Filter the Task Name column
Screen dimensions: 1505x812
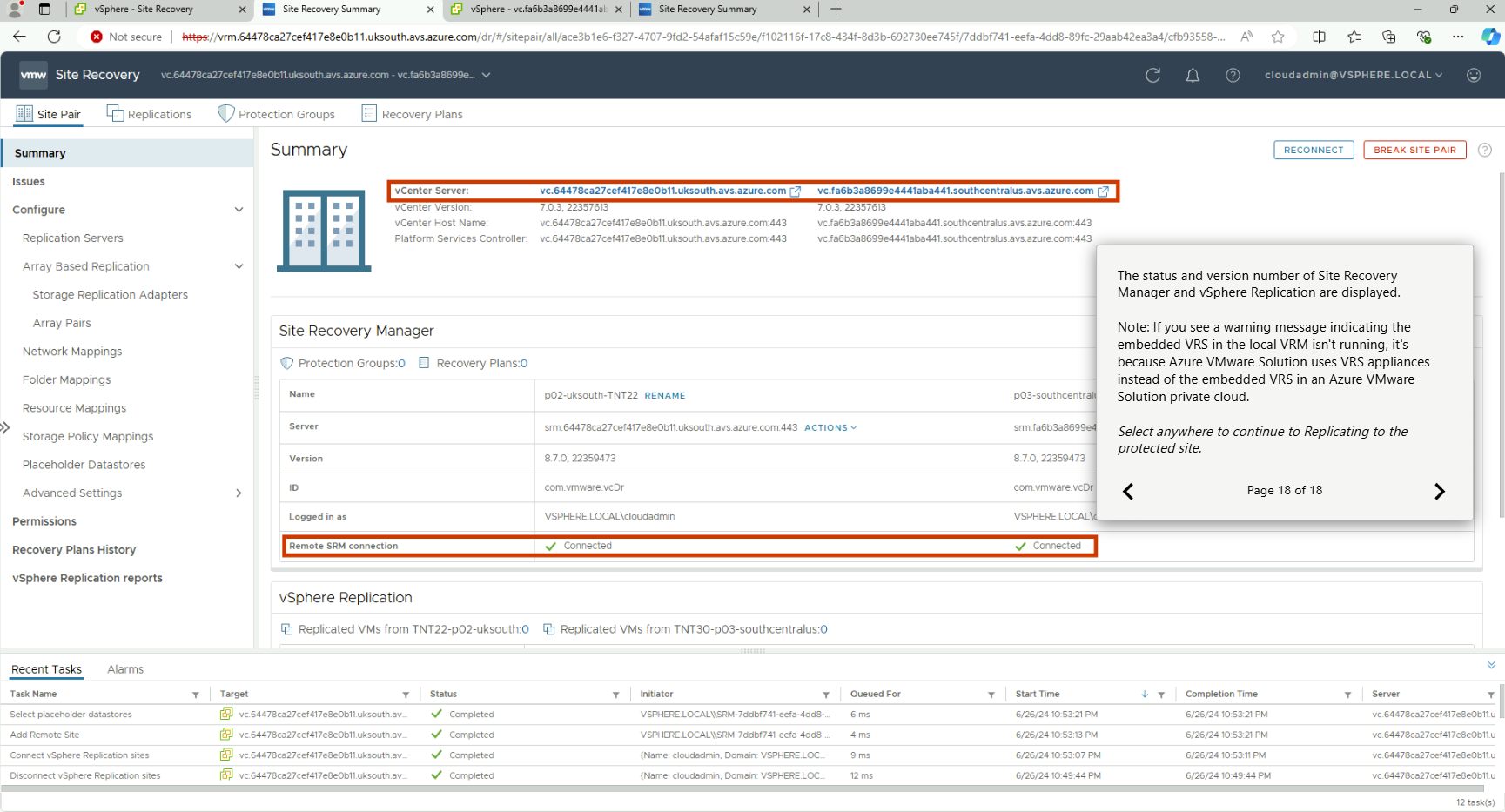(x=196, y=695)
